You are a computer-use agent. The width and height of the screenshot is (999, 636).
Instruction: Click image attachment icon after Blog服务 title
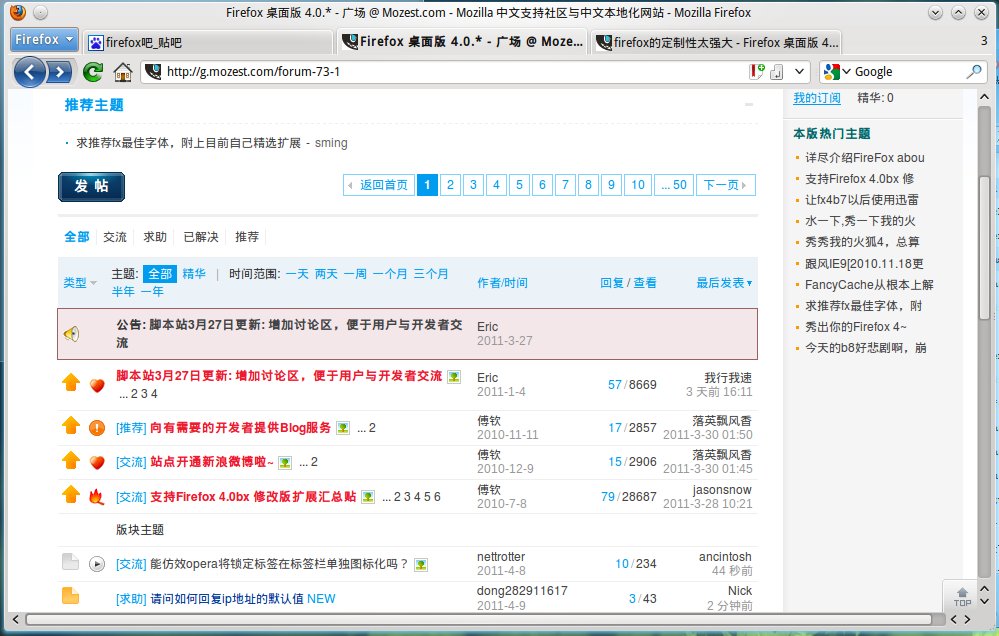click(x=343, y=428)
